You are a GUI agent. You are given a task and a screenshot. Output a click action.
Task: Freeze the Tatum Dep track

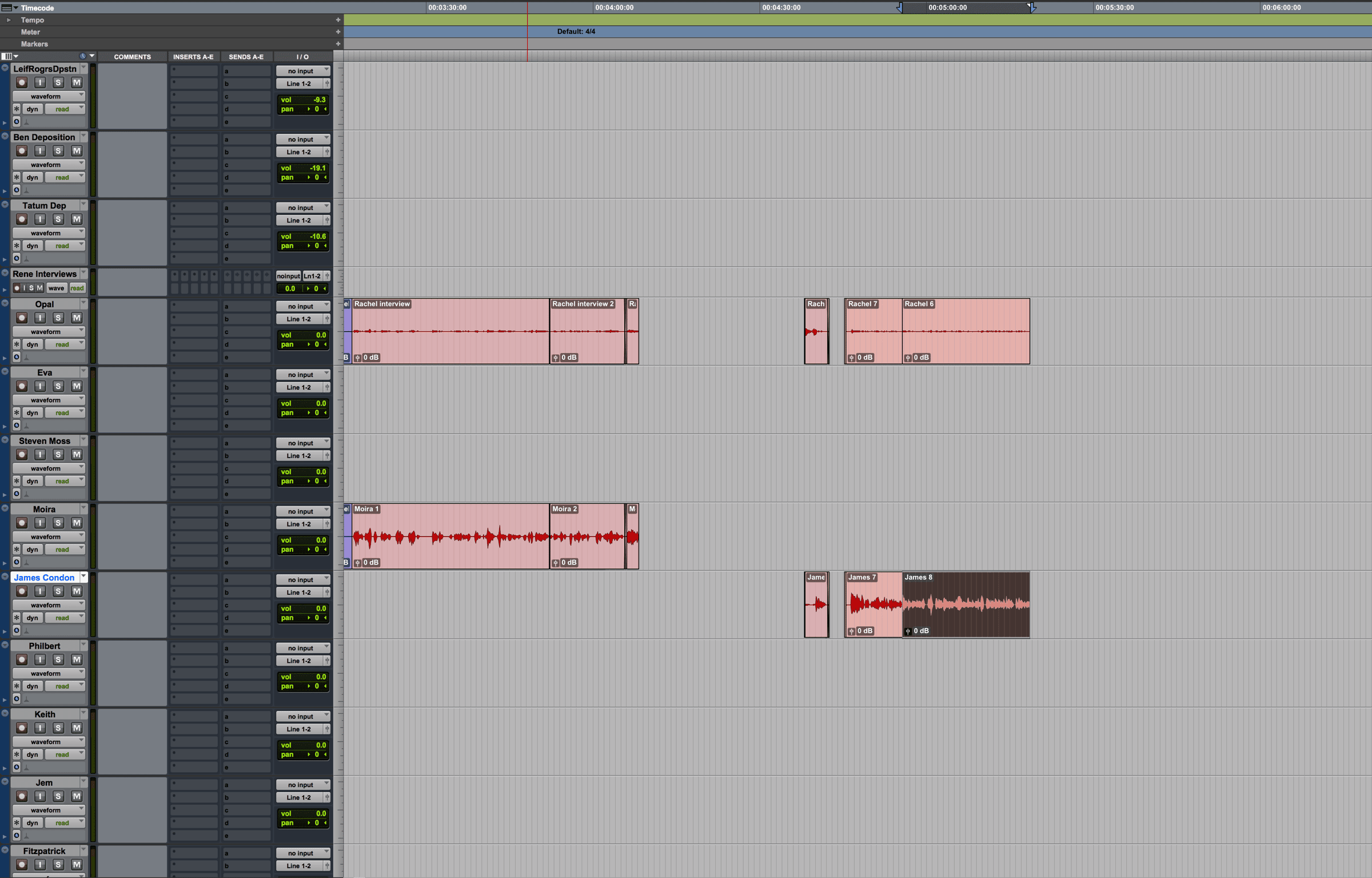[17, 246]
